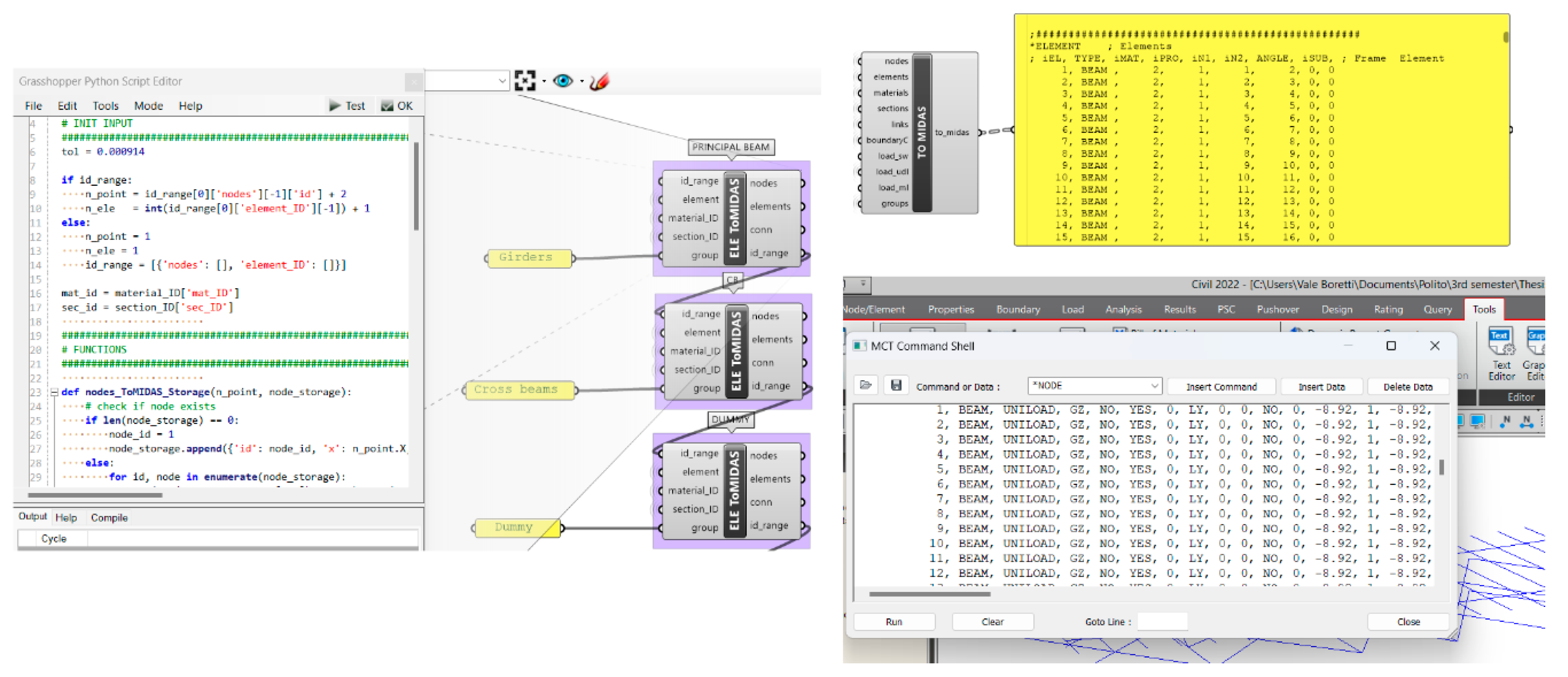Click OK checkmark in Python Script Editor

tap(397, 106)
